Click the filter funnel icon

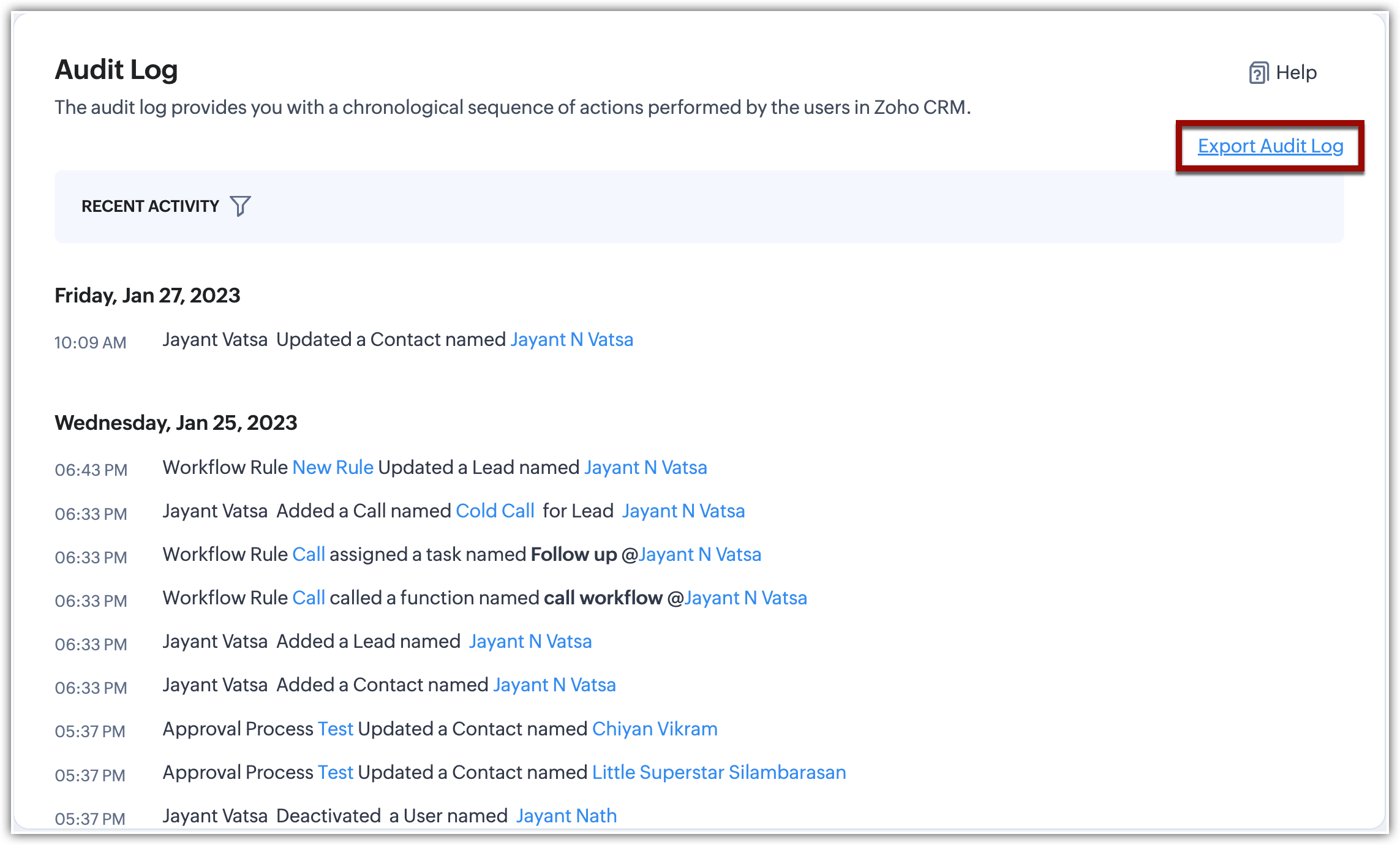[240, 206]
